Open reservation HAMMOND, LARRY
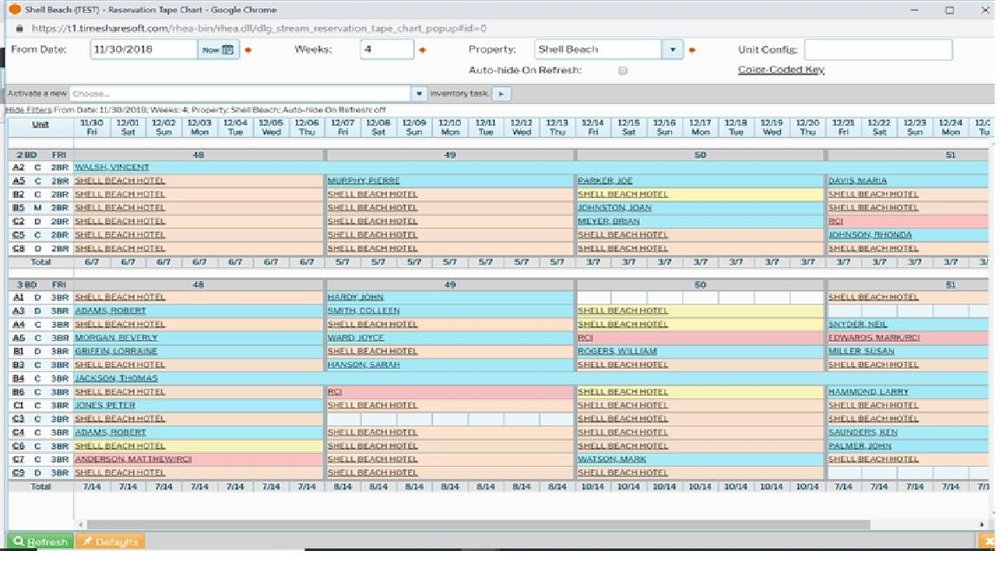 (x=868, y=392)
